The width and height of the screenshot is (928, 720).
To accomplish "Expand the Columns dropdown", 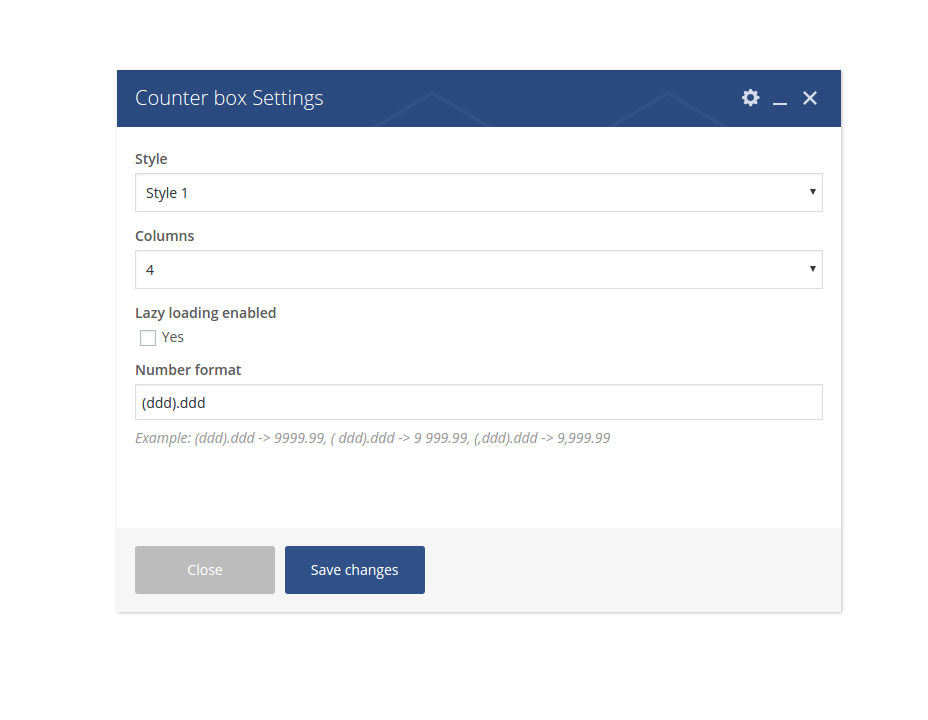I will pyautogui.click(x=478, y=270).
